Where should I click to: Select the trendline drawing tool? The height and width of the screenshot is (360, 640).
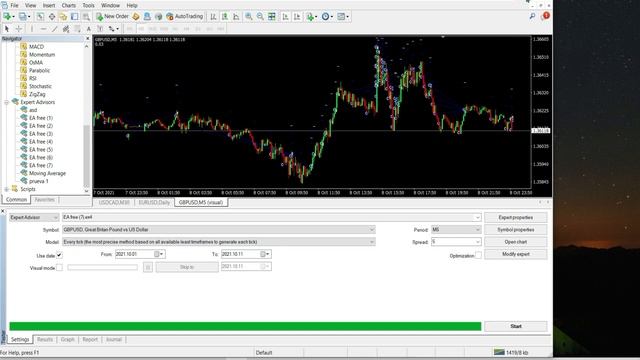pyautogui.click(x=55, y=29)
